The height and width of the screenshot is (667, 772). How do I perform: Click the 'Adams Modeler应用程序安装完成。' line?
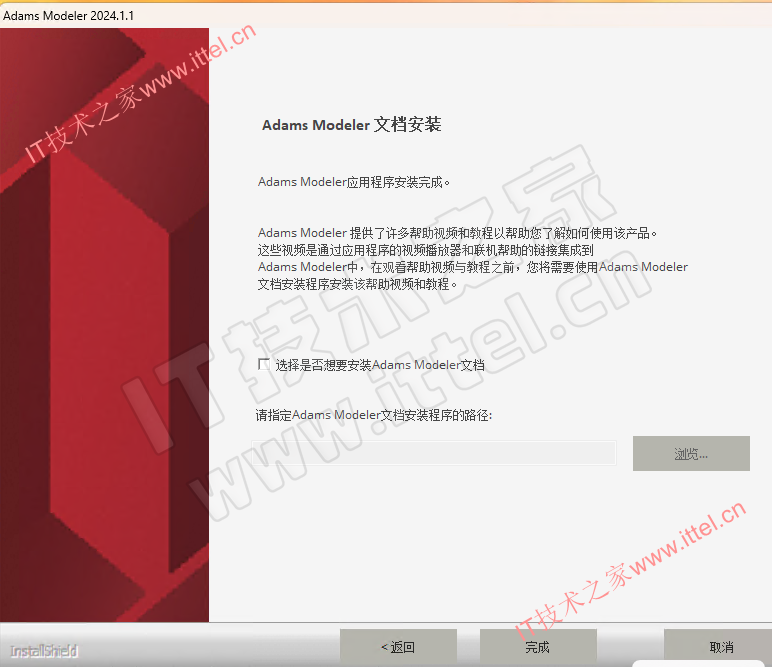click(354, 182)
